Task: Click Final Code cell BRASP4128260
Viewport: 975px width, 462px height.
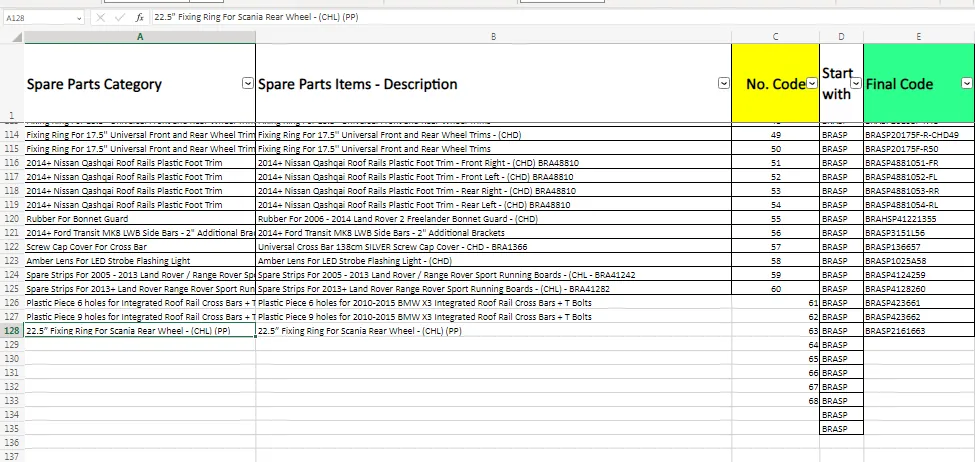Action: click(x=919, y=289)
